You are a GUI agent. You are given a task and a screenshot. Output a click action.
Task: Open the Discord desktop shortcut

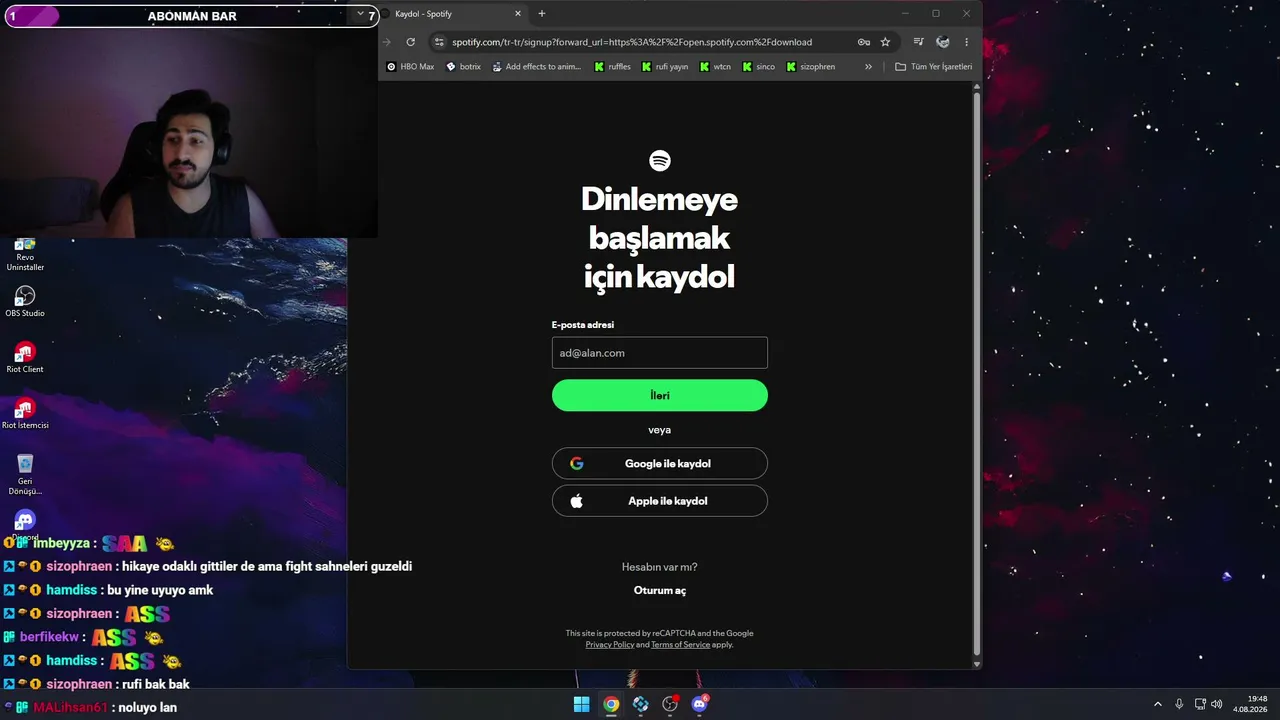[x=25, y=522]
